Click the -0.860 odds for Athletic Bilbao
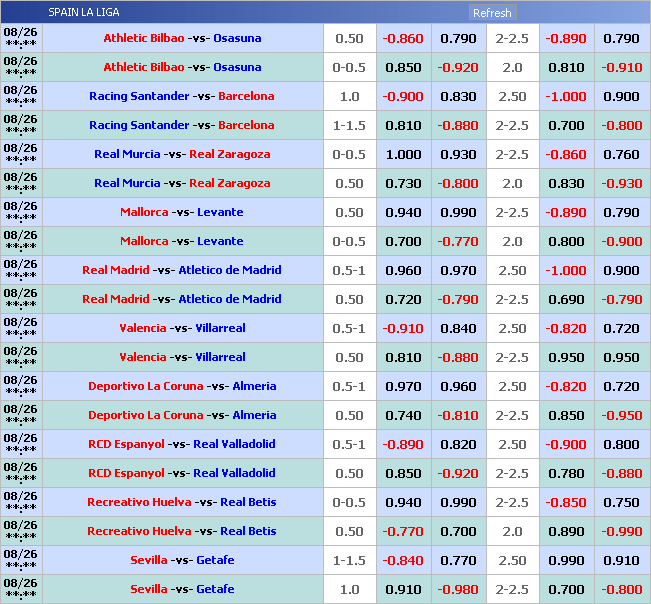The width and height of the screenshot is (651, 604). point(403,38)
